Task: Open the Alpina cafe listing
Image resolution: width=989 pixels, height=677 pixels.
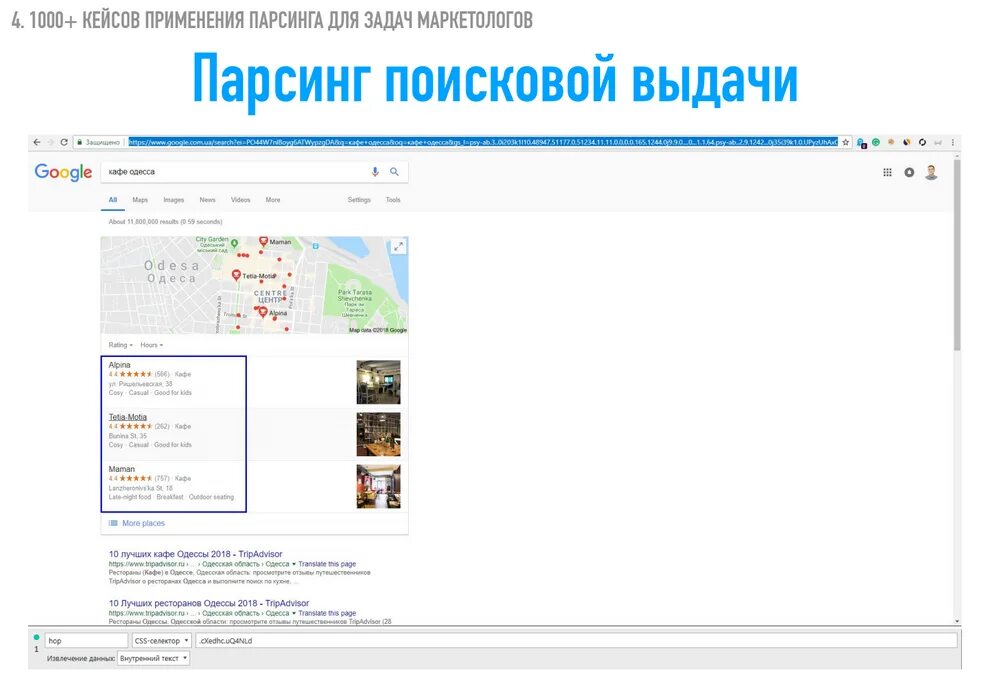Action: [119, 365]
